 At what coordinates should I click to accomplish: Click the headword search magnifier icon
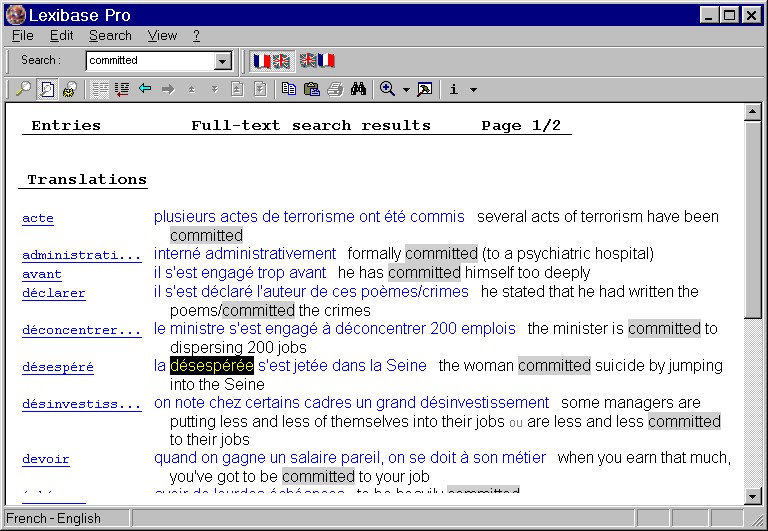[x=24, y=89]
